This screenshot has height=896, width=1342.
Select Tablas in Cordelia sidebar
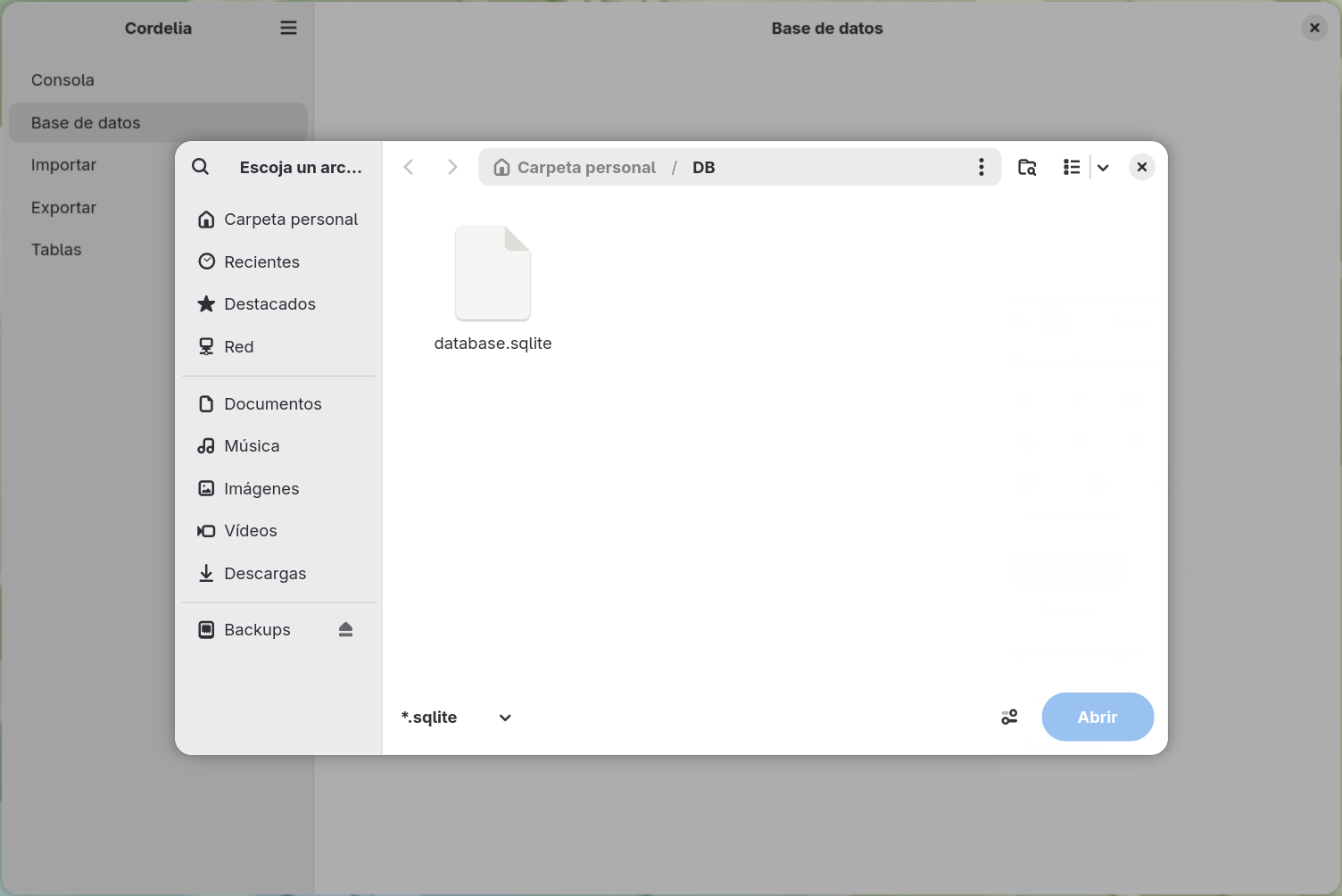tap(158, 250)
